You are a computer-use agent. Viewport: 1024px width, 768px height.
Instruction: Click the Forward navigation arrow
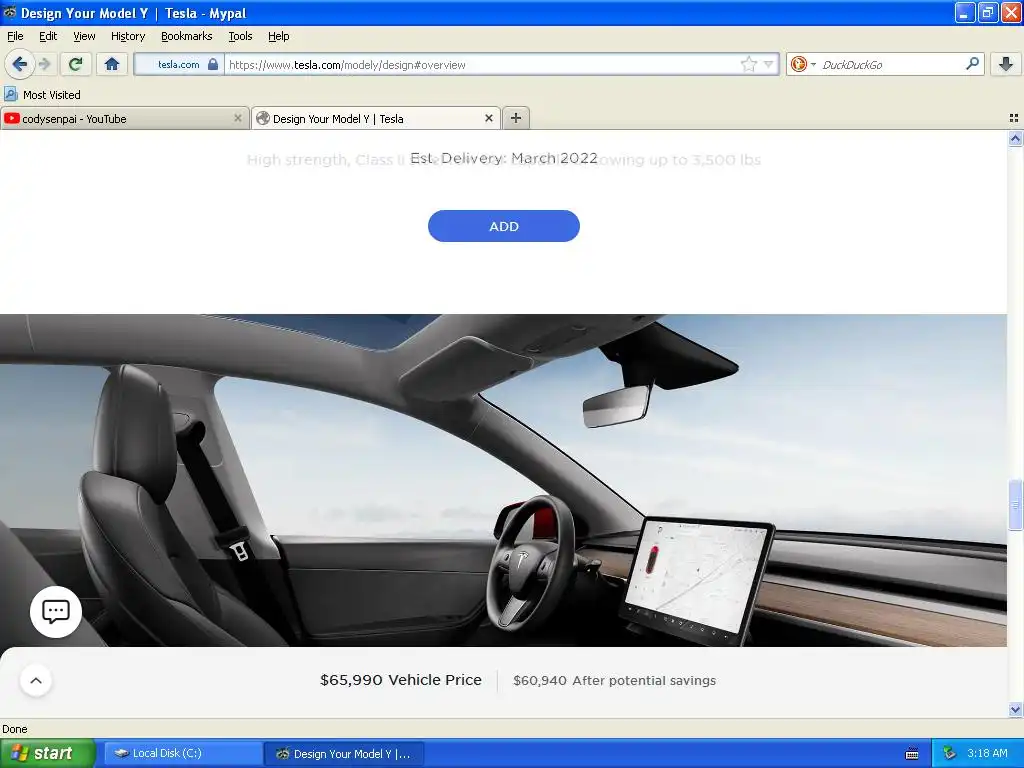click(44, 64)
